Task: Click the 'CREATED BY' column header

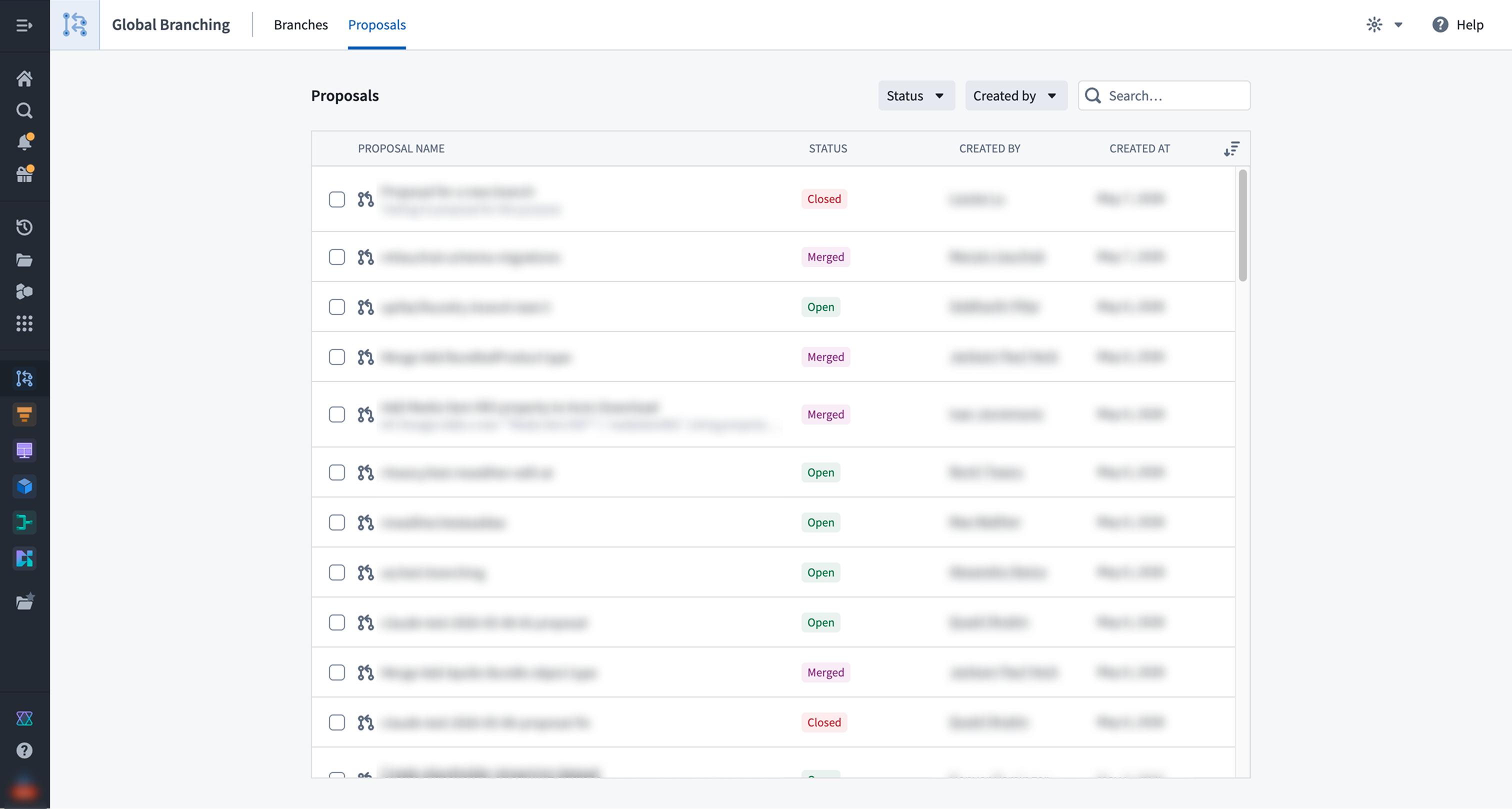Action: (989, 148)
